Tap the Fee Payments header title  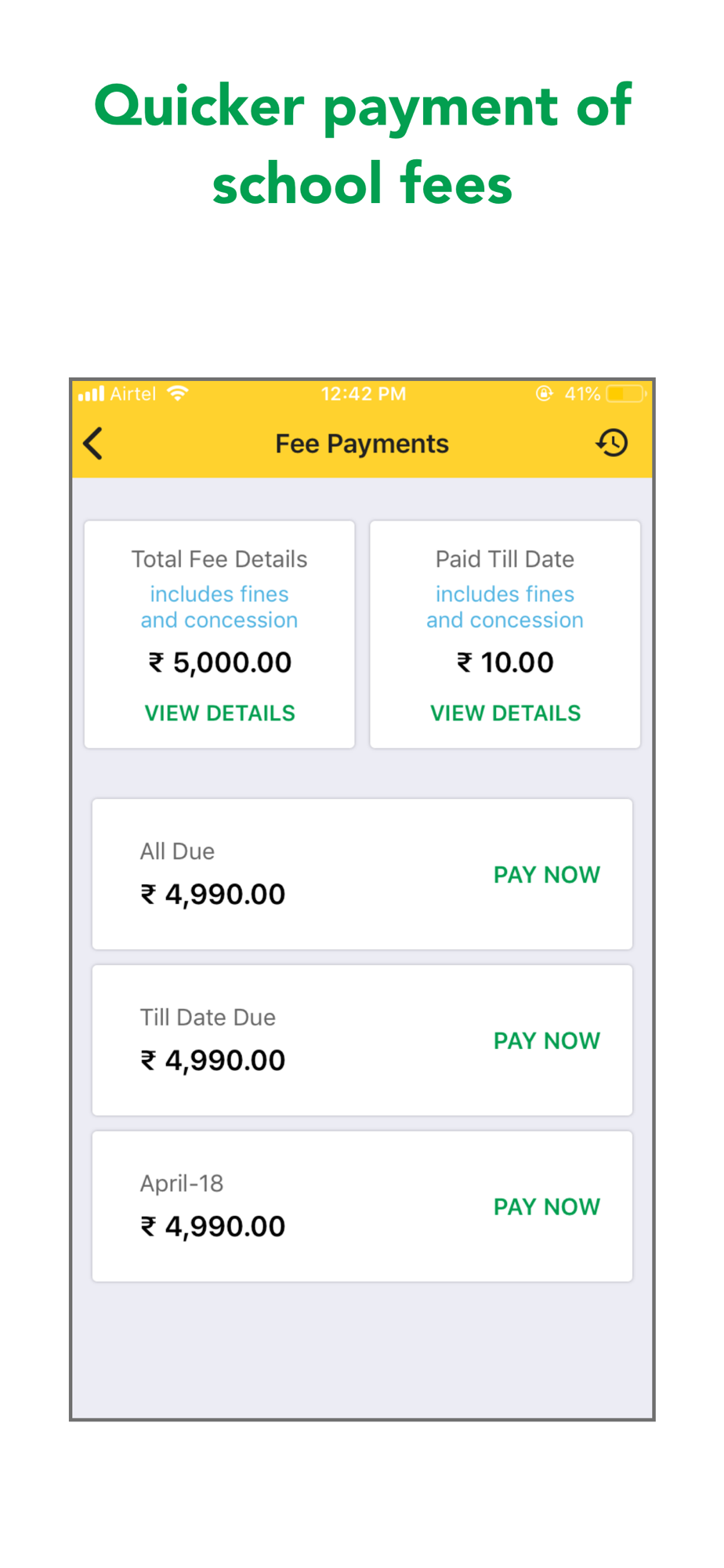[x=362, y=444]
